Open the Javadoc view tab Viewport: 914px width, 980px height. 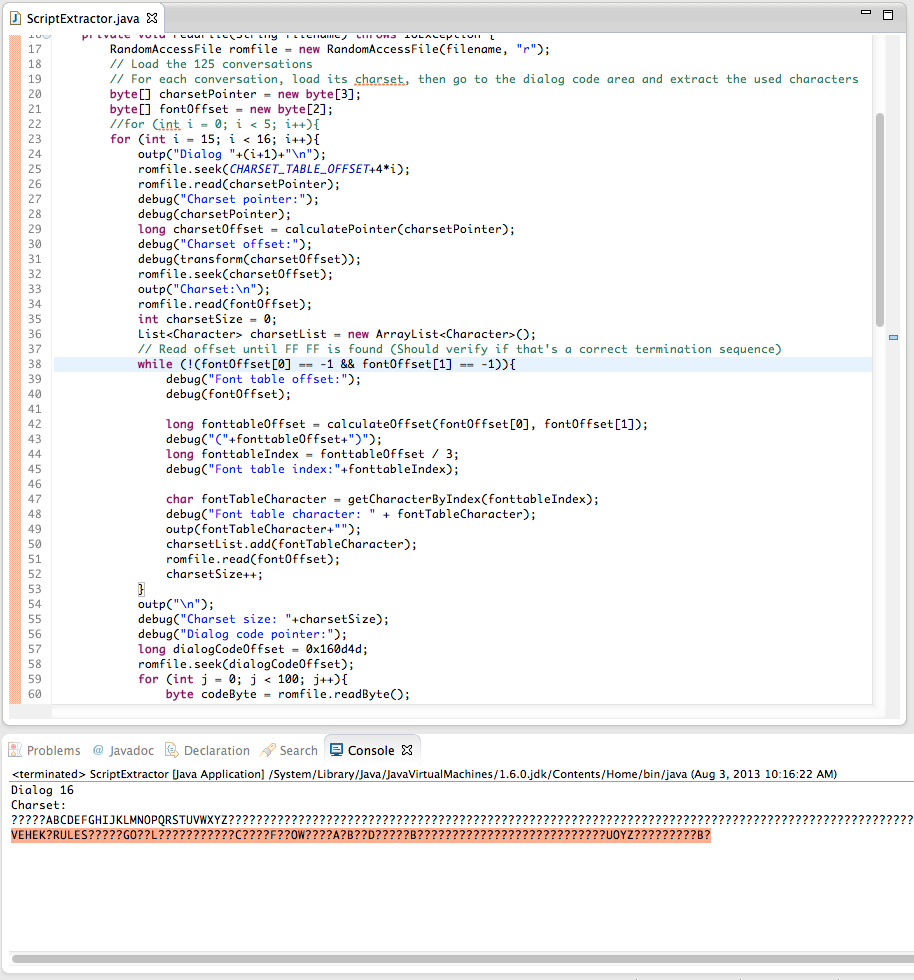coord(124,750)
